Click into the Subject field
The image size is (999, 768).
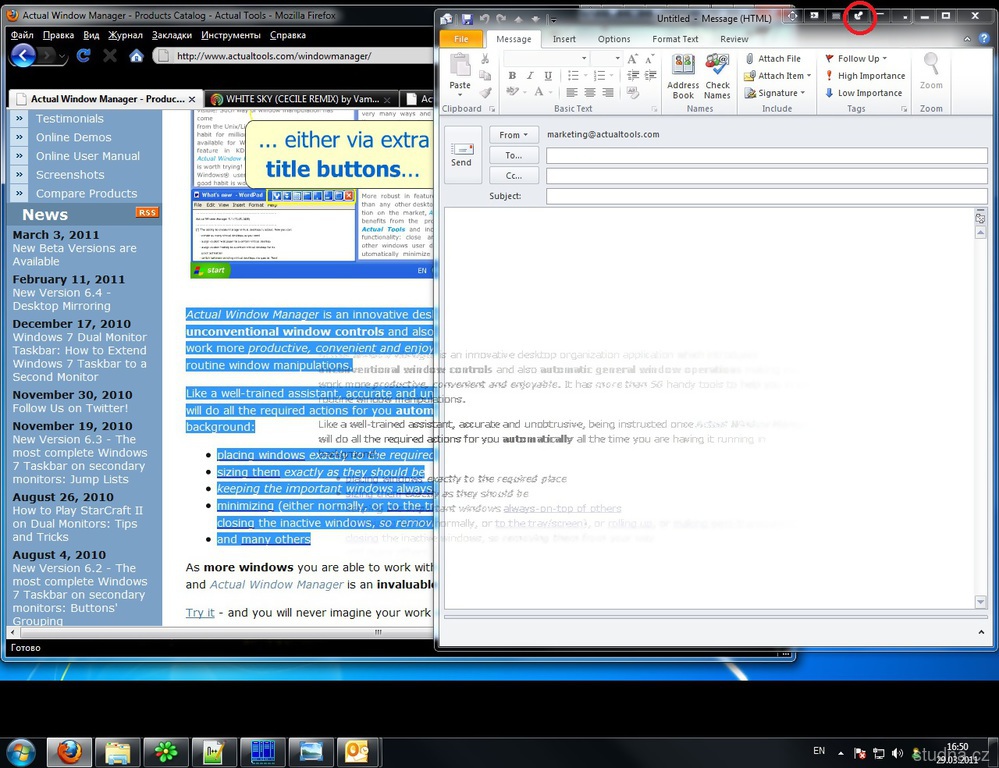tap(766, 196)
